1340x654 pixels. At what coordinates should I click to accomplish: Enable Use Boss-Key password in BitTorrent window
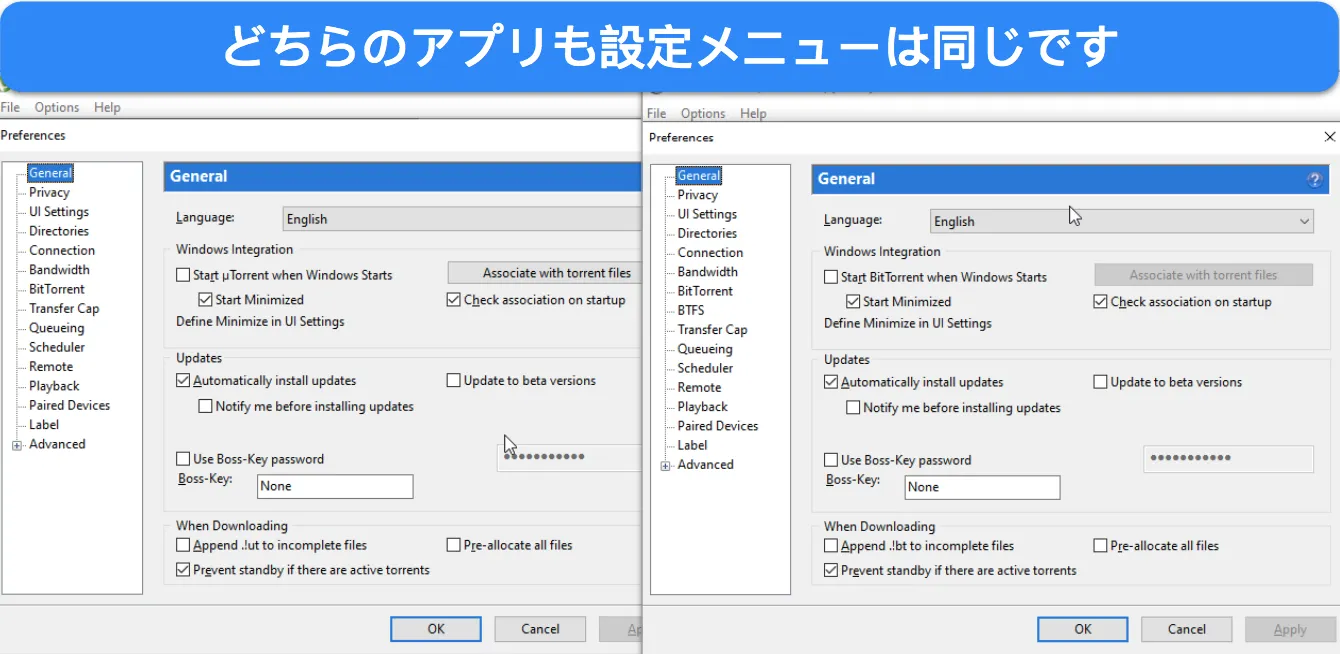(831, 460)
